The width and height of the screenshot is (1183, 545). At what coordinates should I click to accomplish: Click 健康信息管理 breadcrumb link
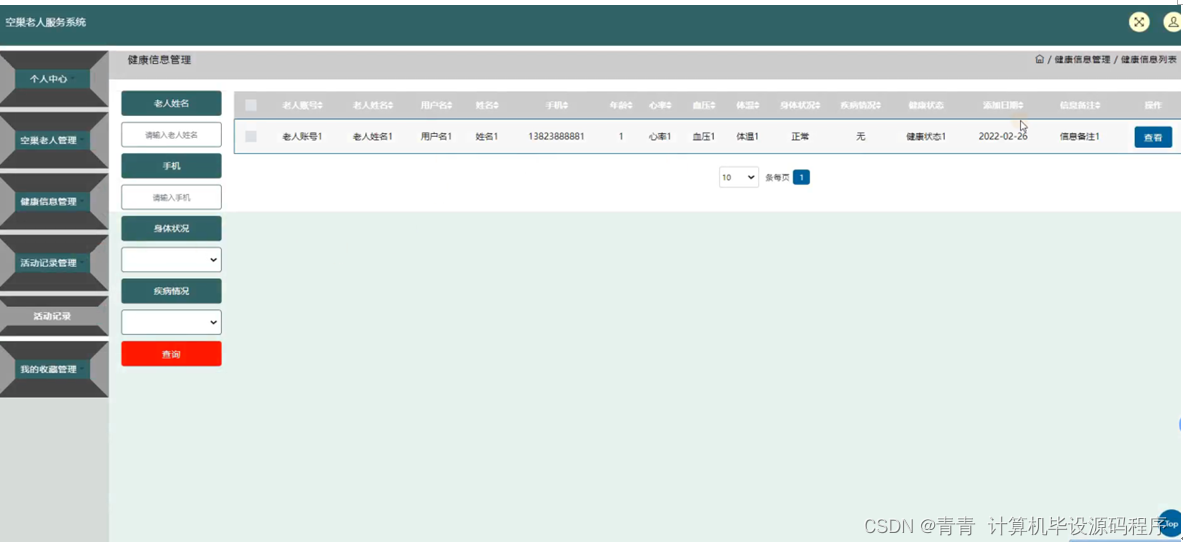1082,60
